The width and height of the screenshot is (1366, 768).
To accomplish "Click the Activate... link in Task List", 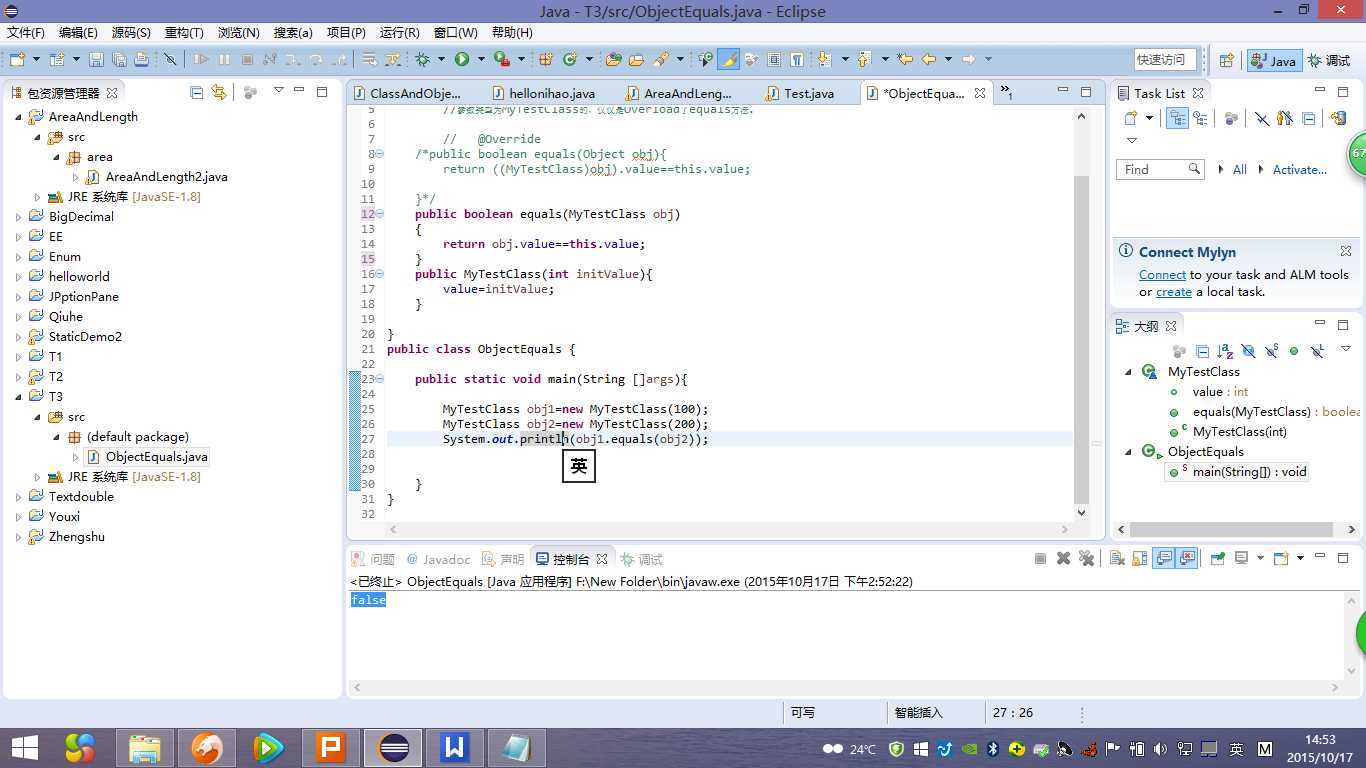I will click(x=1299, y=169).
